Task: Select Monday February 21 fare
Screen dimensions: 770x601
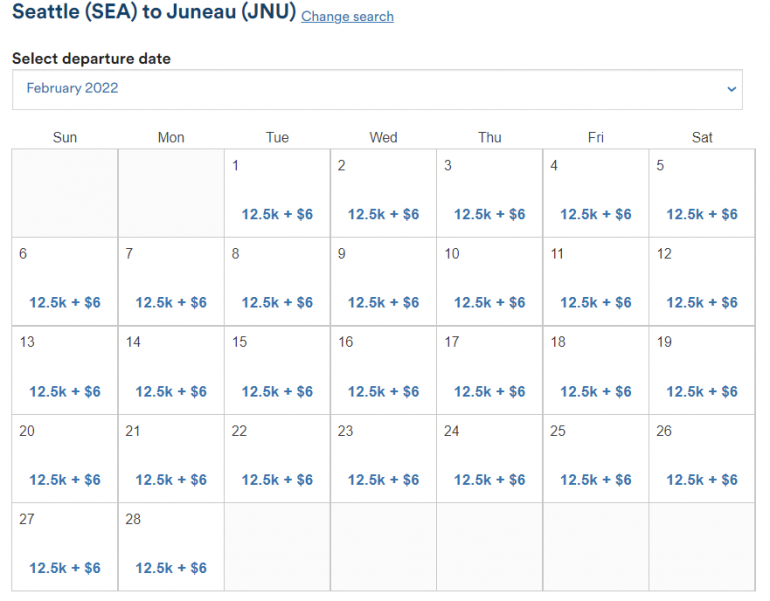Action: click(171, 480)
